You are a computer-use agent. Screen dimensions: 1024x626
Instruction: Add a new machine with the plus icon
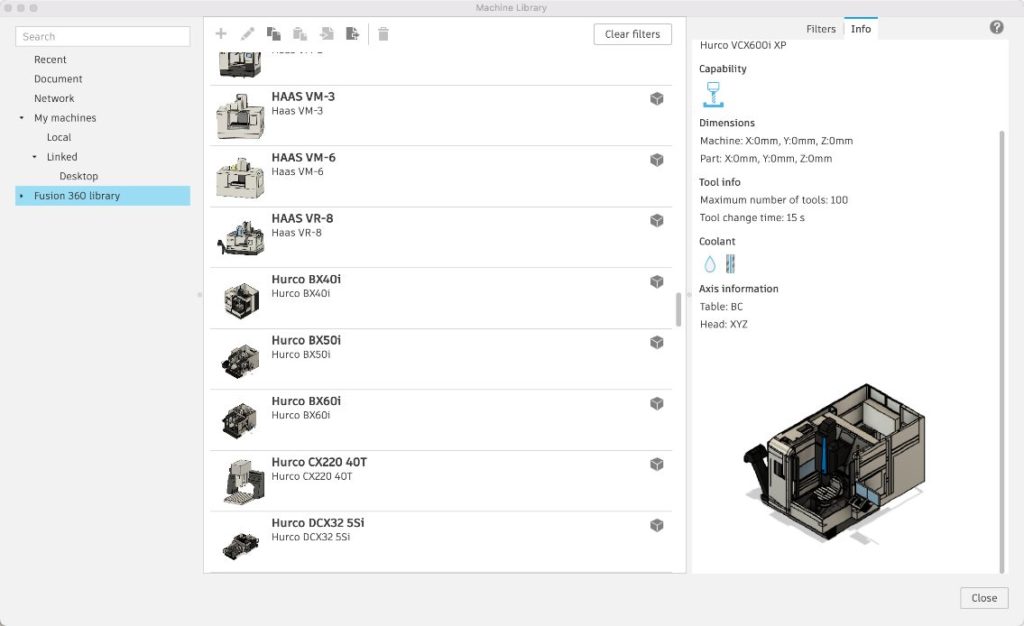221,33
